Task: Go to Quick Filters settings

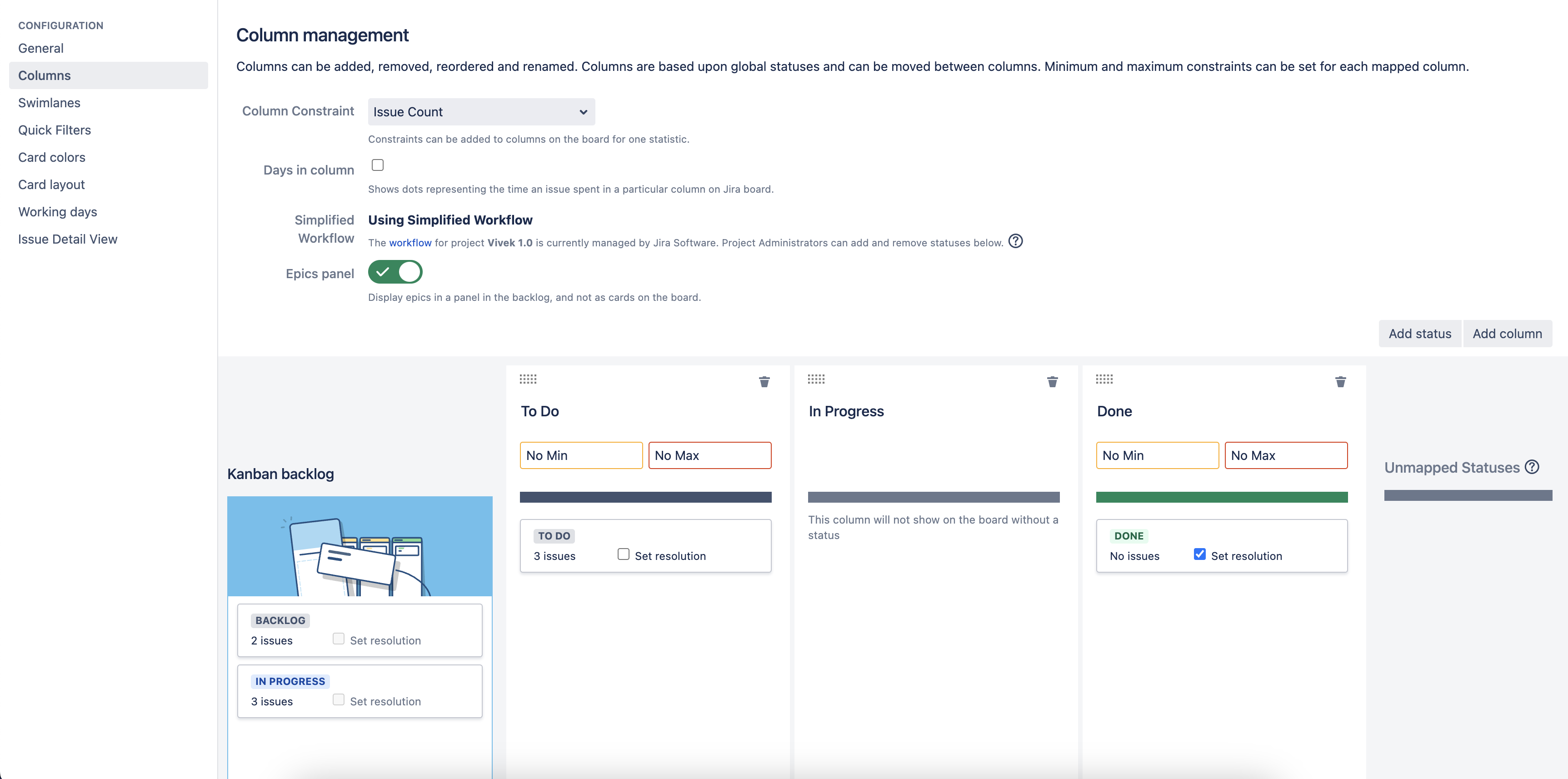Action: tap(54, 130)
